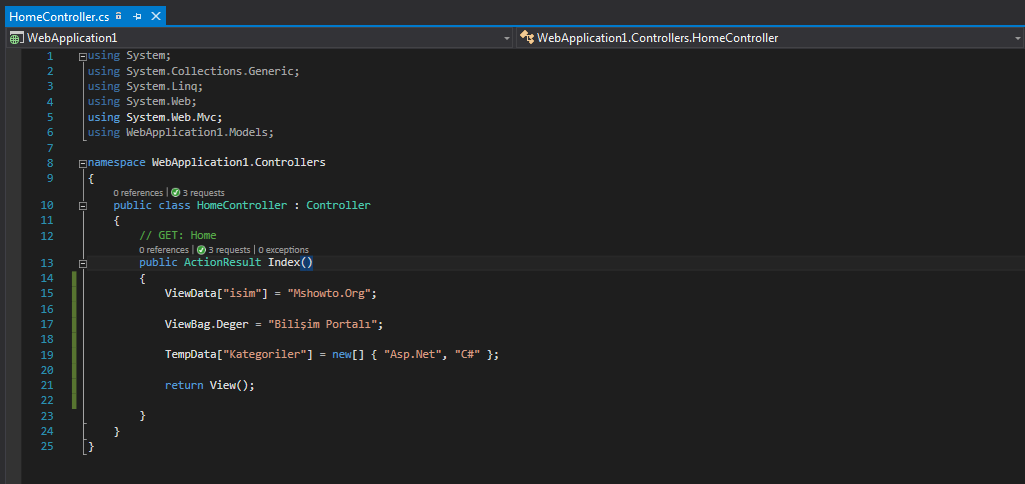Click line number 7 in the margin

click(50, 147)
